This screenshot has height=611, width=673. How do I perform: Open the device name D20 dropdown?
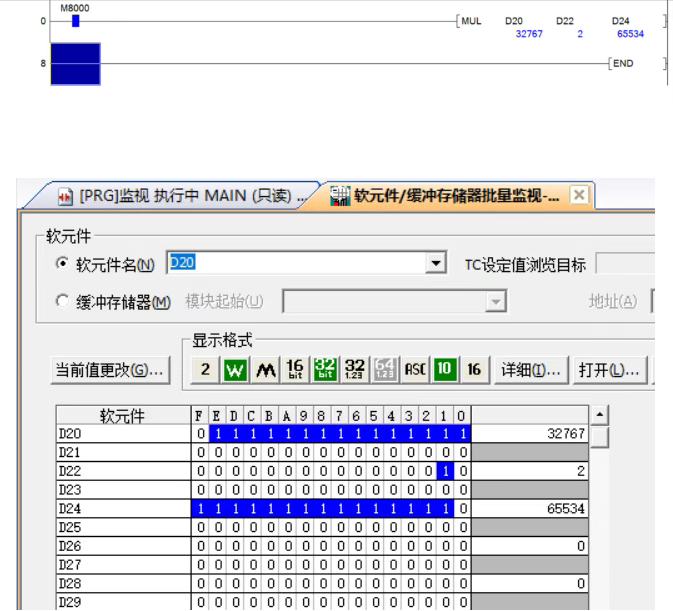pyautogui.click(x=433, y=264)
